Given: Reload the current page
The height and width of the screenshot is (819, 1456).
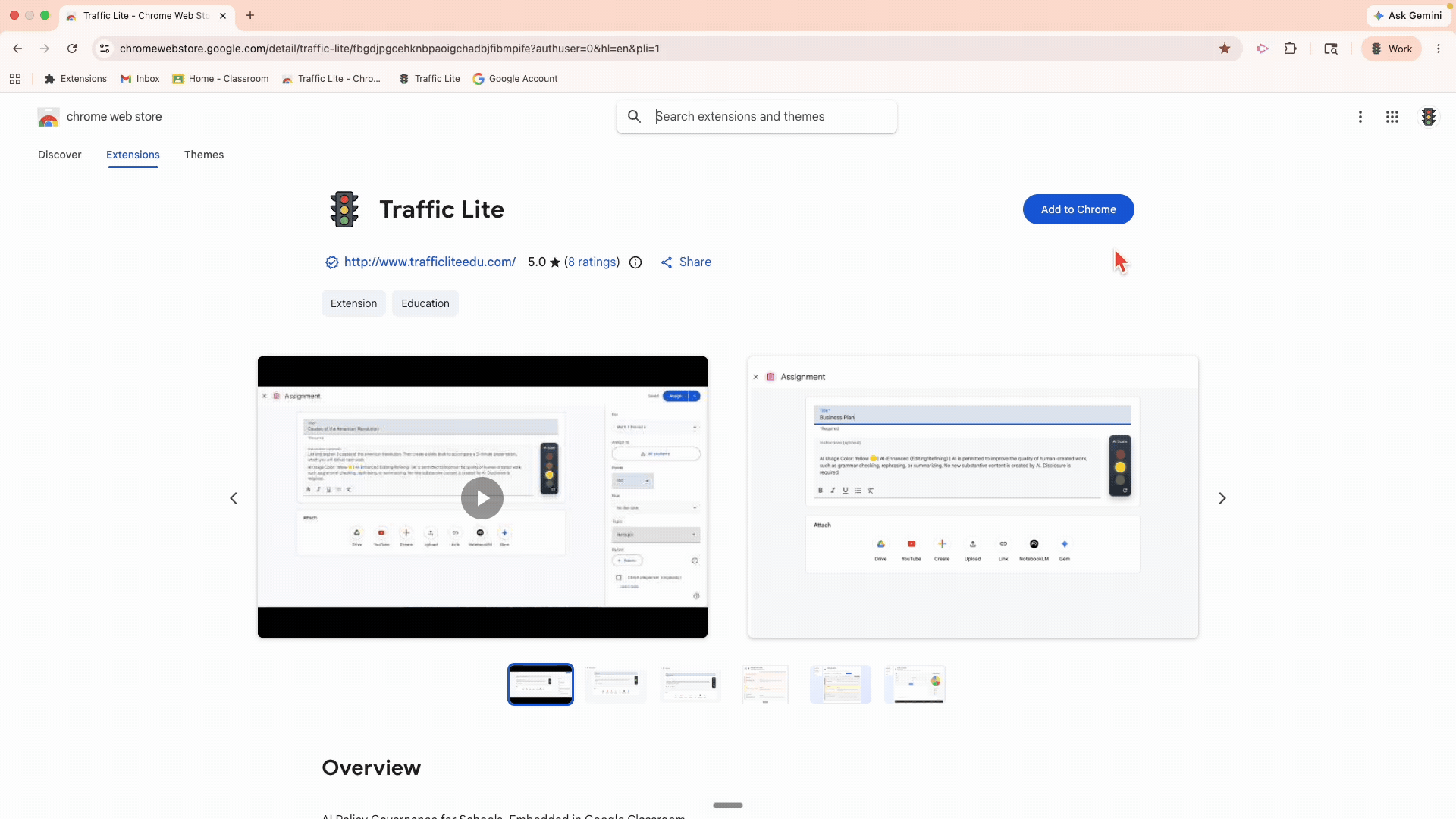Looking at the screenshot, I should (72, 49).
